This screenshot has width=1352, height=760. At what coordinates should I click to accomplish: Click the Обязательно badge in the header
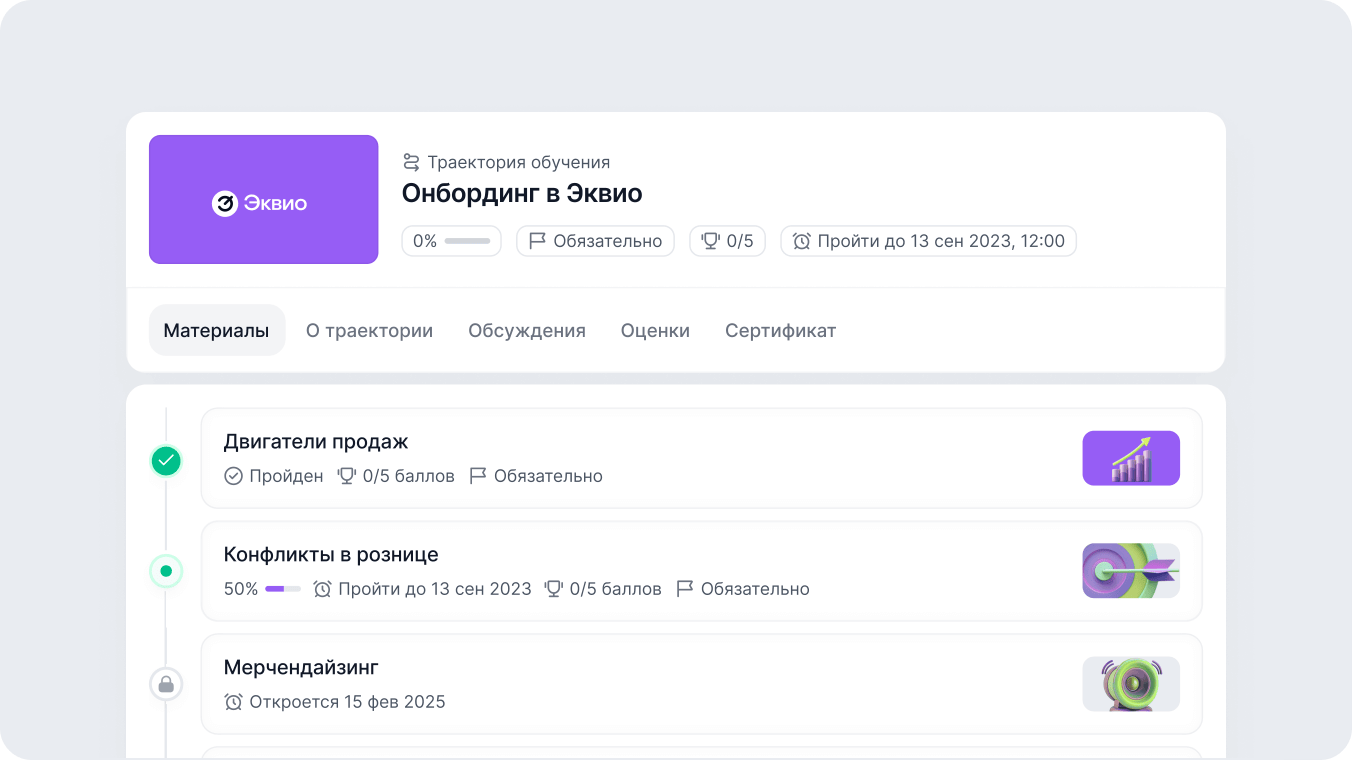click(595, 241)
